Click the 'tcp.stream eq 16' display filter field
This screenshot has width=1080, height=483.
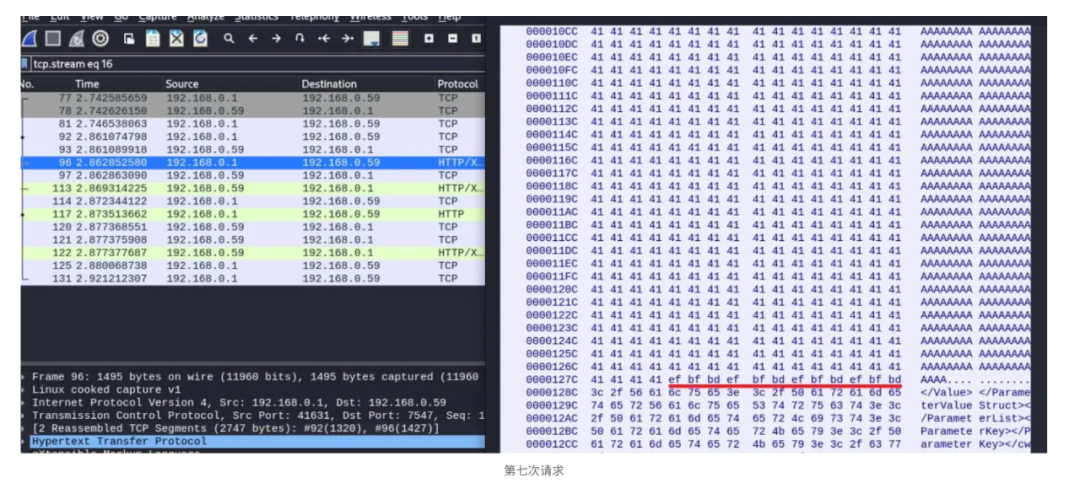point(258,63)
